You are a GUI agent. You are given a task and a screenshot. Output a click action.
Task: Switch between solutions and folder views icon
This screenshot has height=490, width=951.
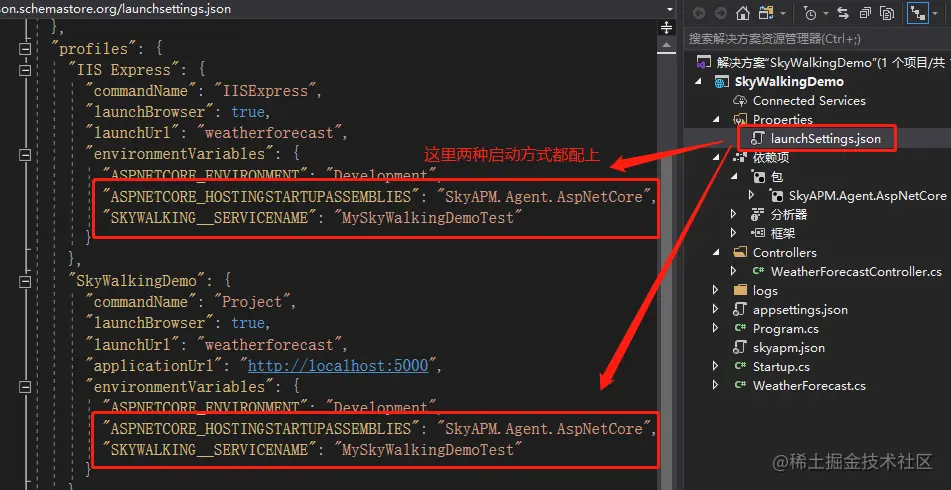click(765, 13)
